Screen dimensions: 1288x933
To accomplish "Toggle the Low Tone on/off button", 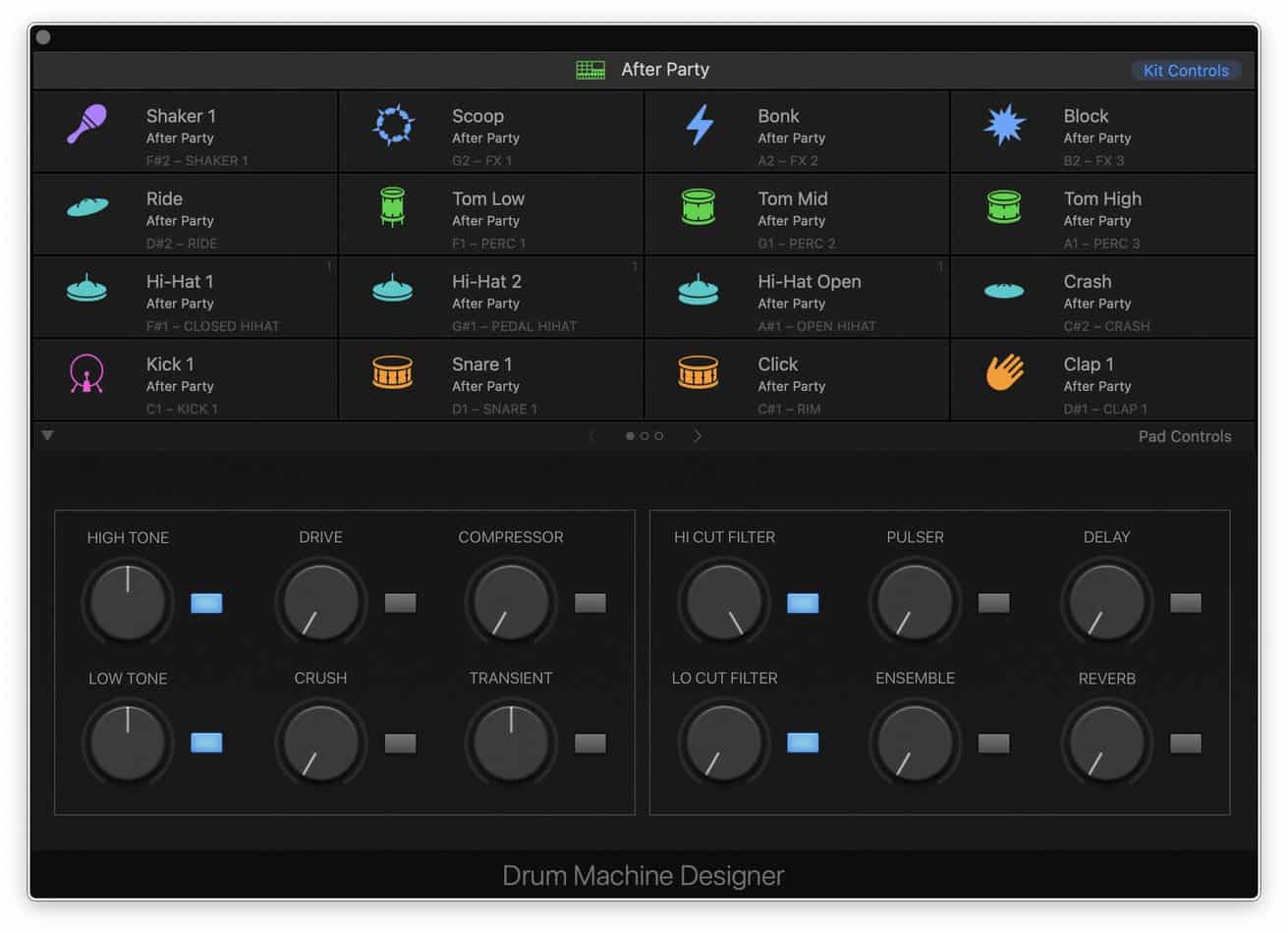I will [206, 743].
